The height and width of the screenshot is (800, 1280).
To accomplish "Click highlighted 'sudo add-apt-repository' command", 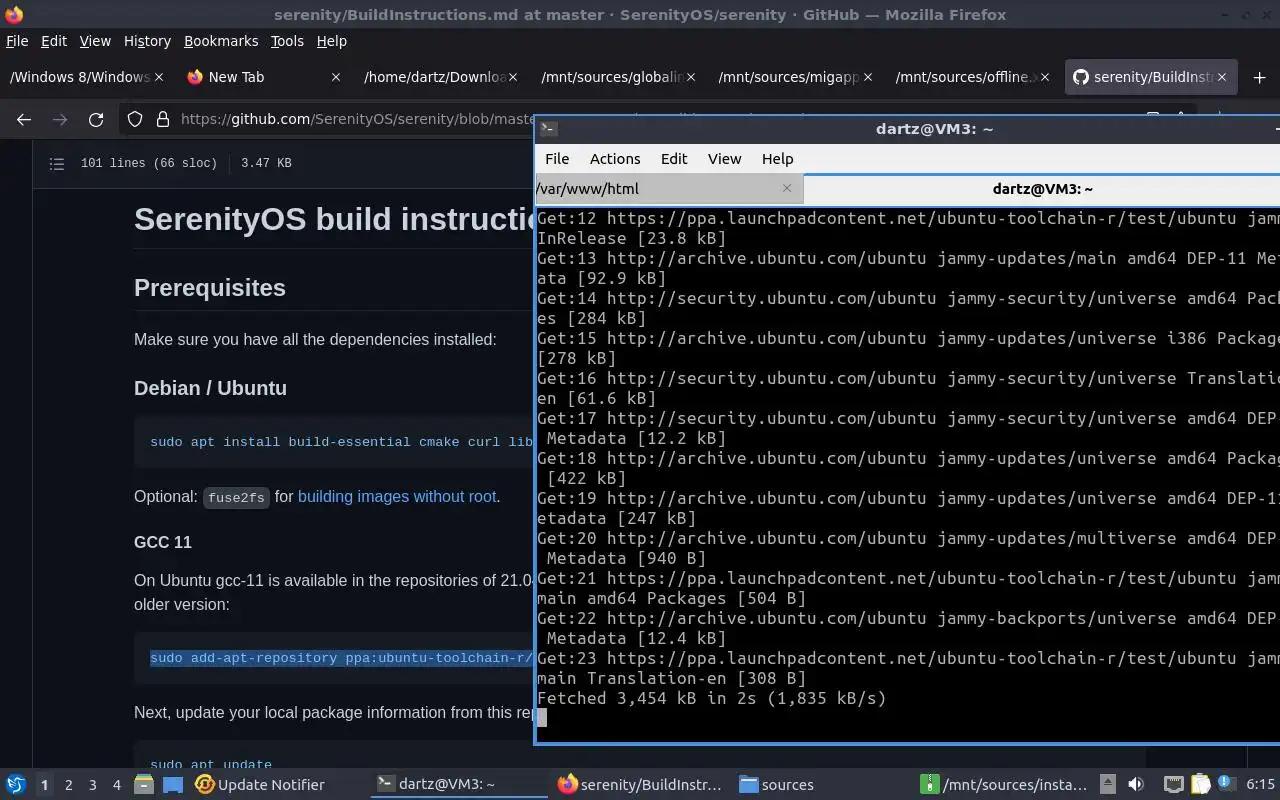I will [342, 658].
